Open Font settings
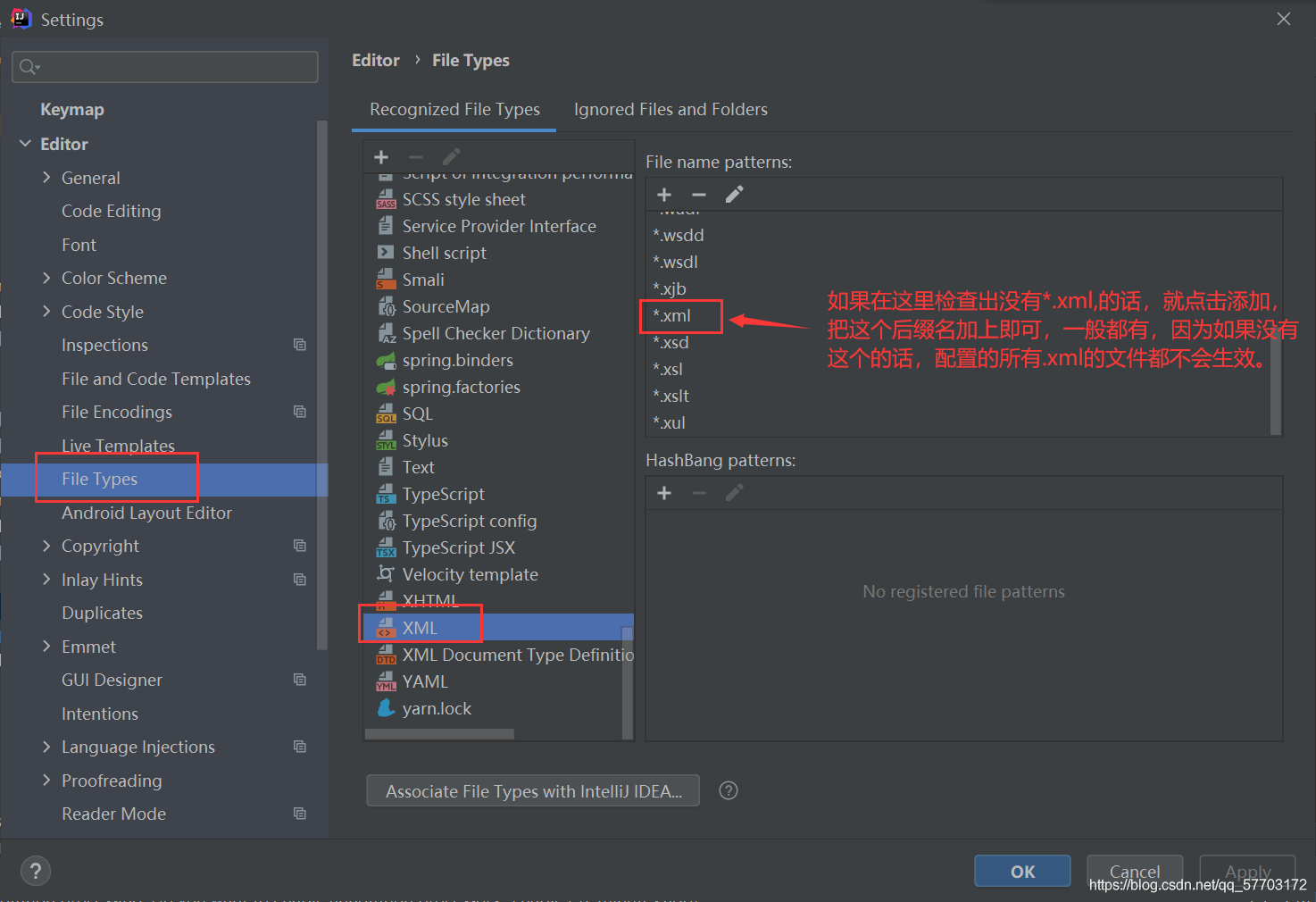The image size is (1316, 902). [x=79, y=245]
